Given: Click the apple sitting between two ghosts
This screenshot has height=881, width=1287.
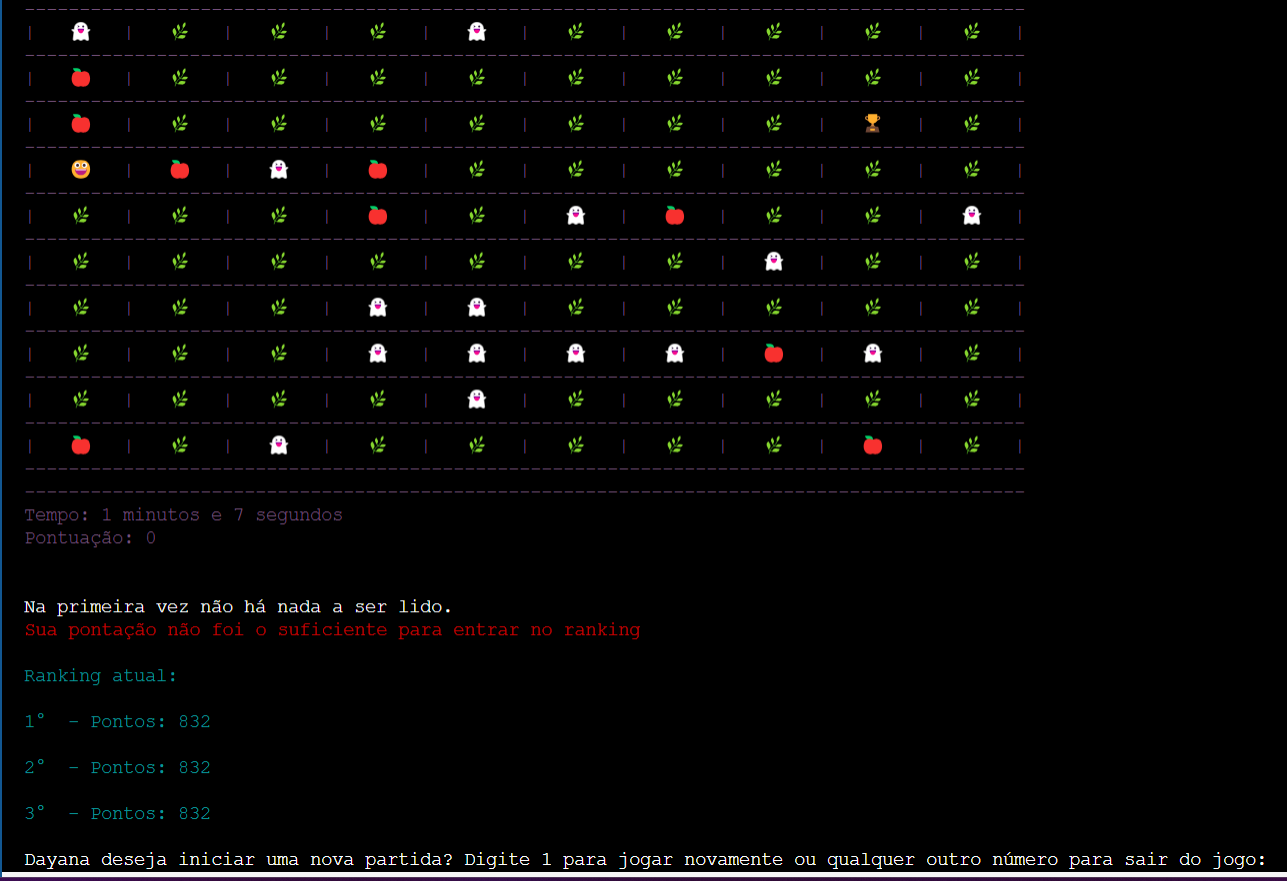Looking at the screenshot, I should (x=773, y=353).
